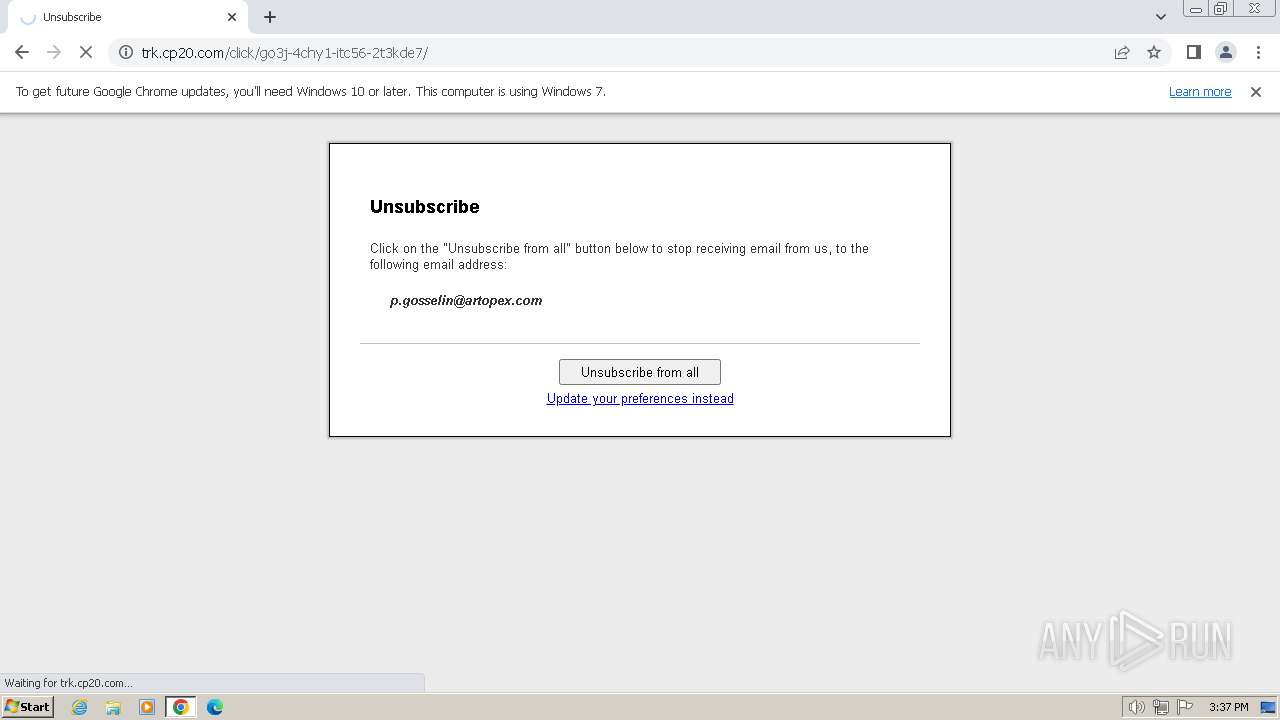Minimize the Chrome window
Viewport: 1280px width, 720px height.
1196,9
